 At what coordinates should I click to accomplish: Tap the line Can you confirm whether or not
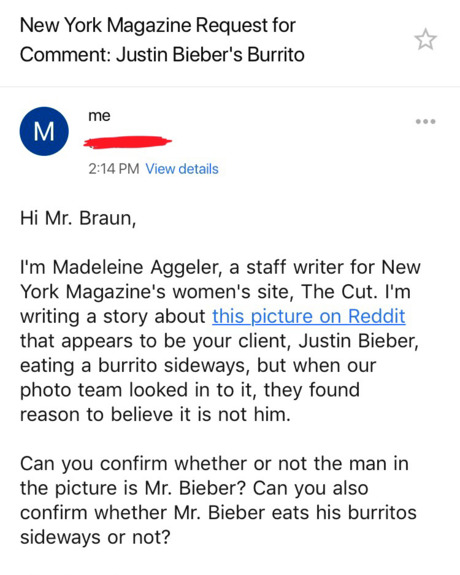point(214,464)
